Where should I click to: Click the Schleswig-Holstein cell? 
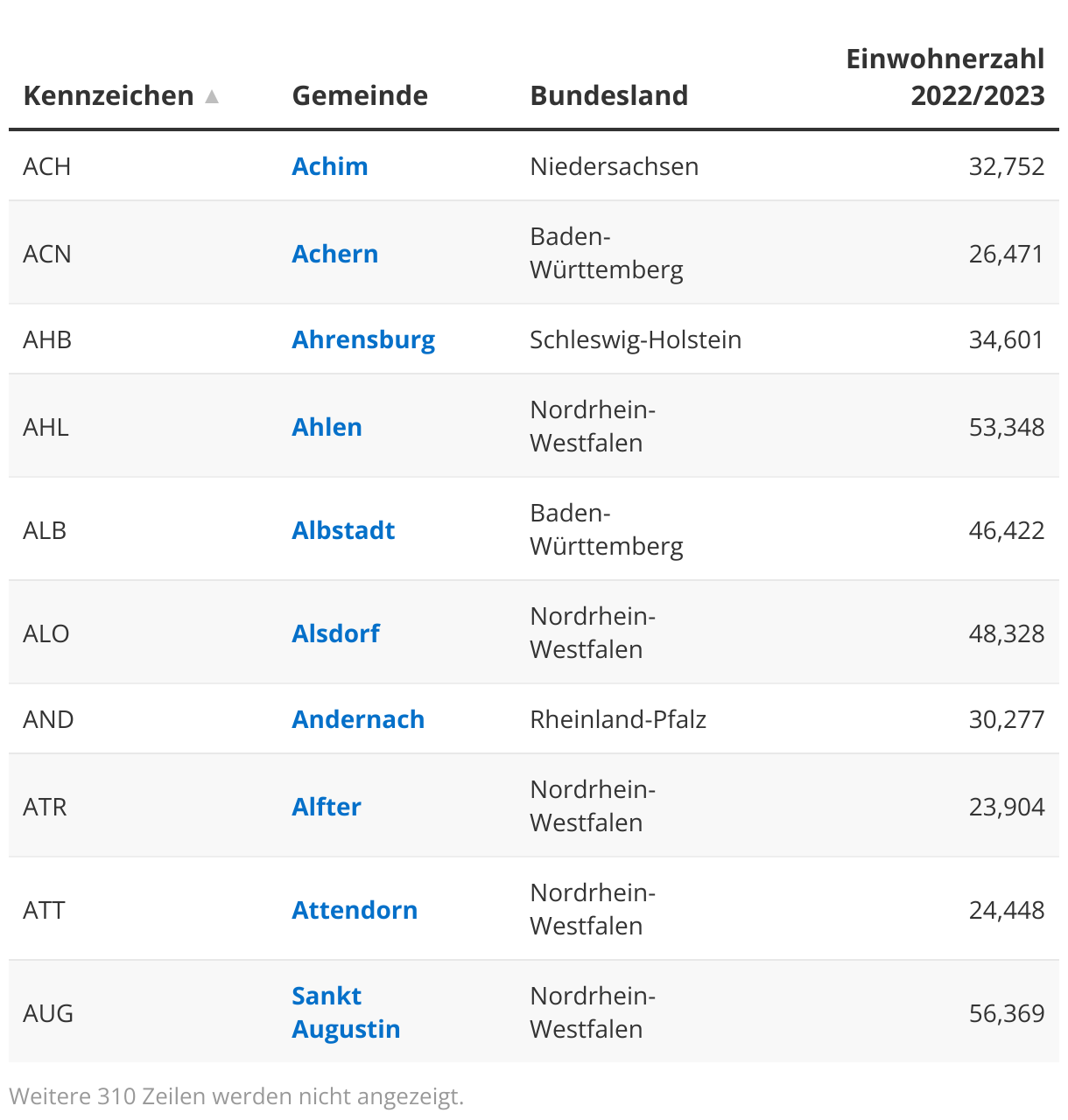click(636, 339)
